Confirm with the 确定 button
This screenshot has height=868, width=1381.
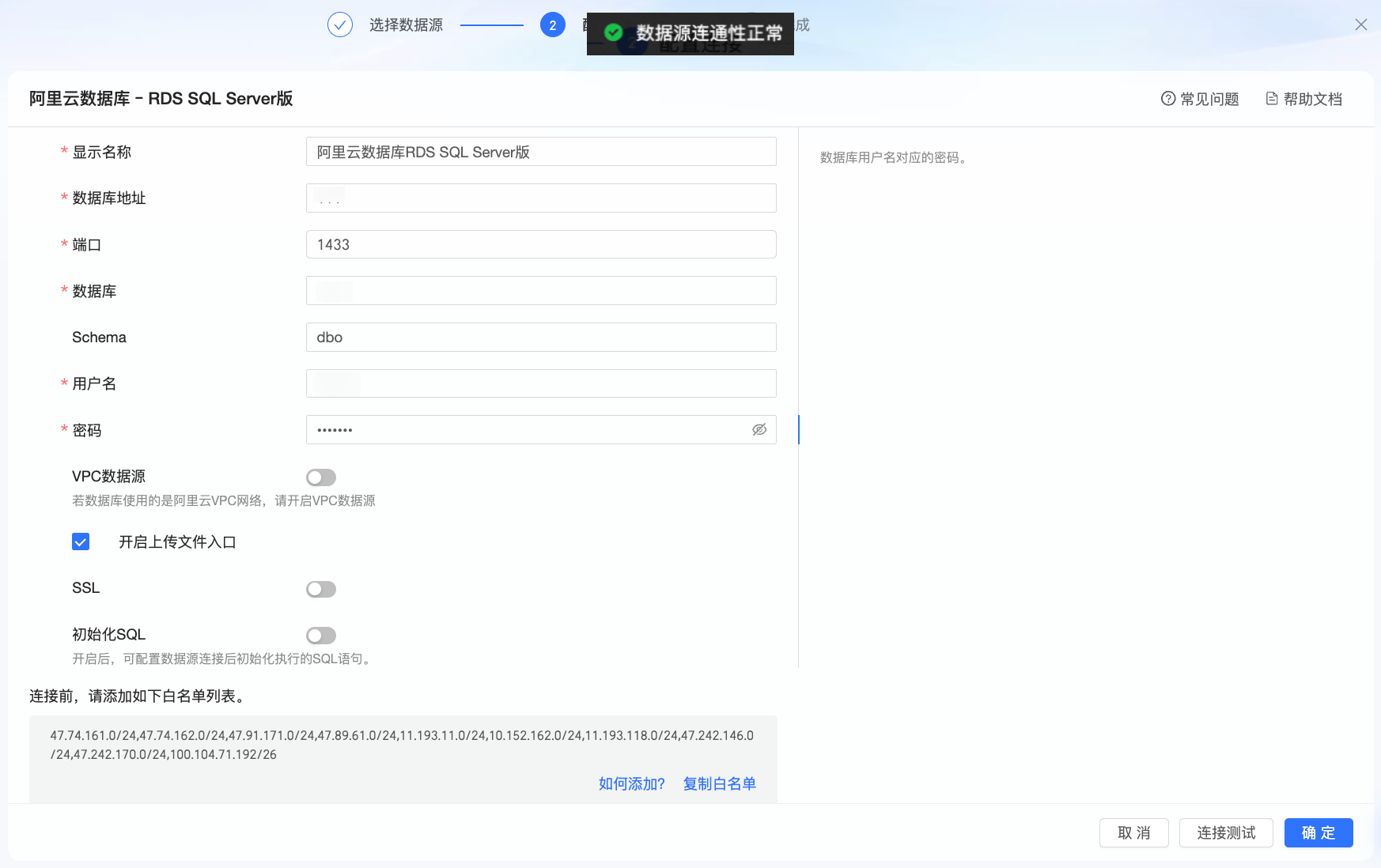coord(1319,832)
